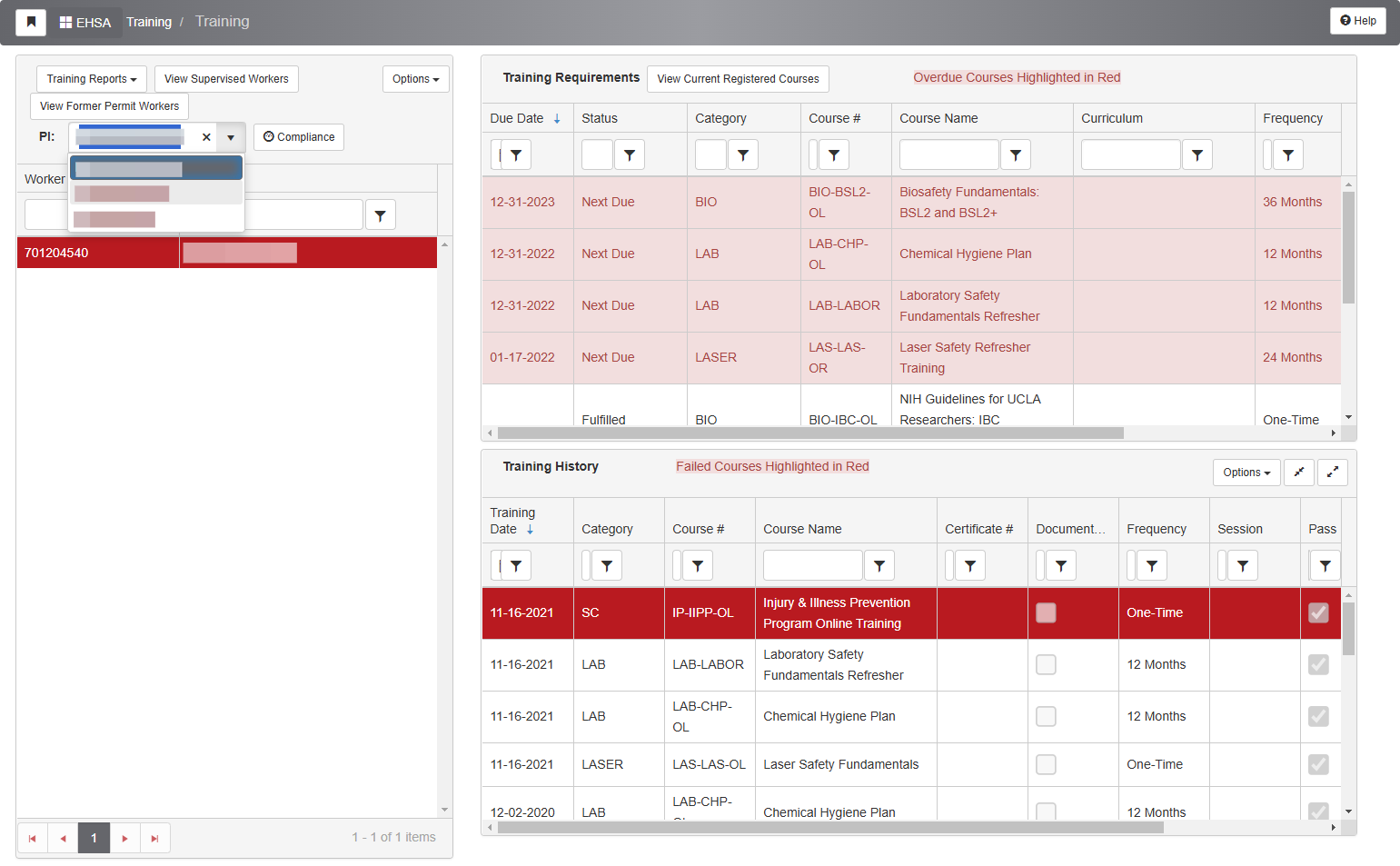This screenshot has height=866, width=1400.
Task: Click View Current Registered Courses button
Action: coord(738,79)
